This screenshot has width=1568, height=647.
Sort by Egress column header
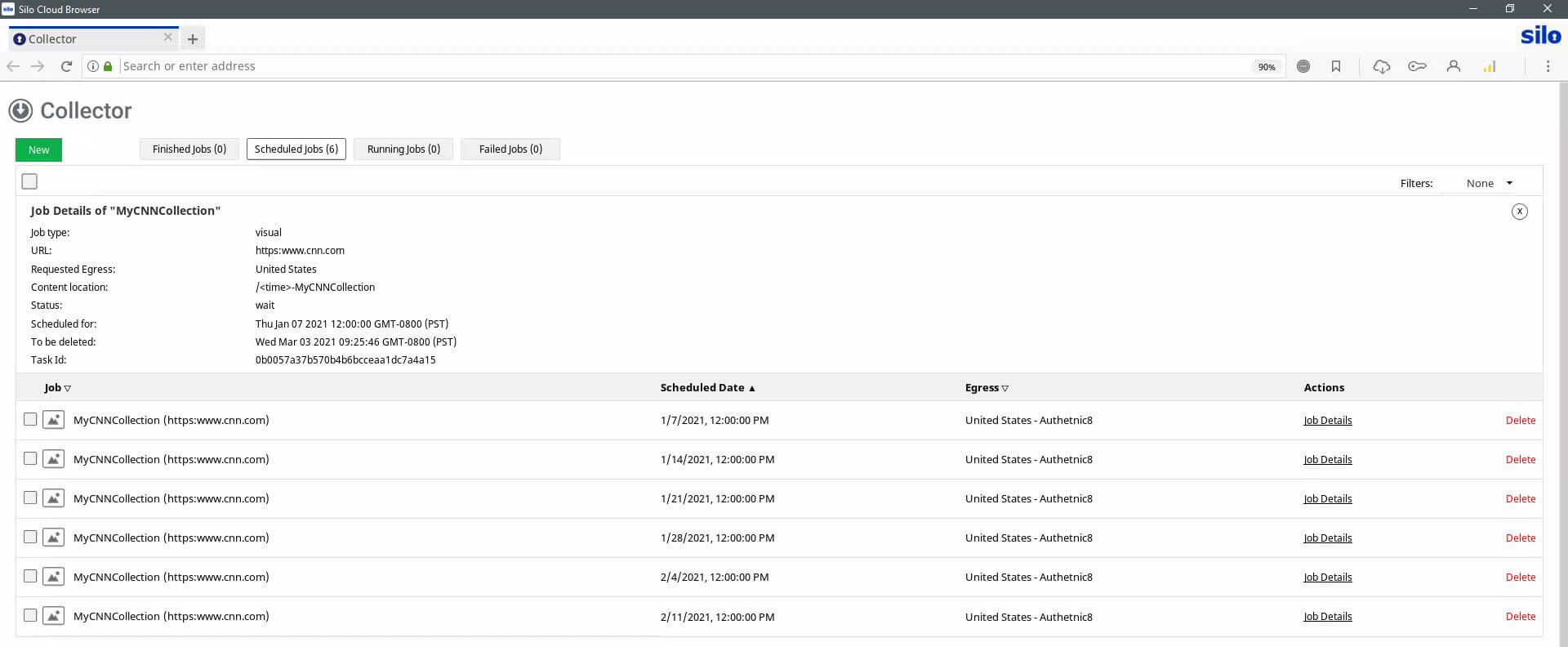point(987,388)
